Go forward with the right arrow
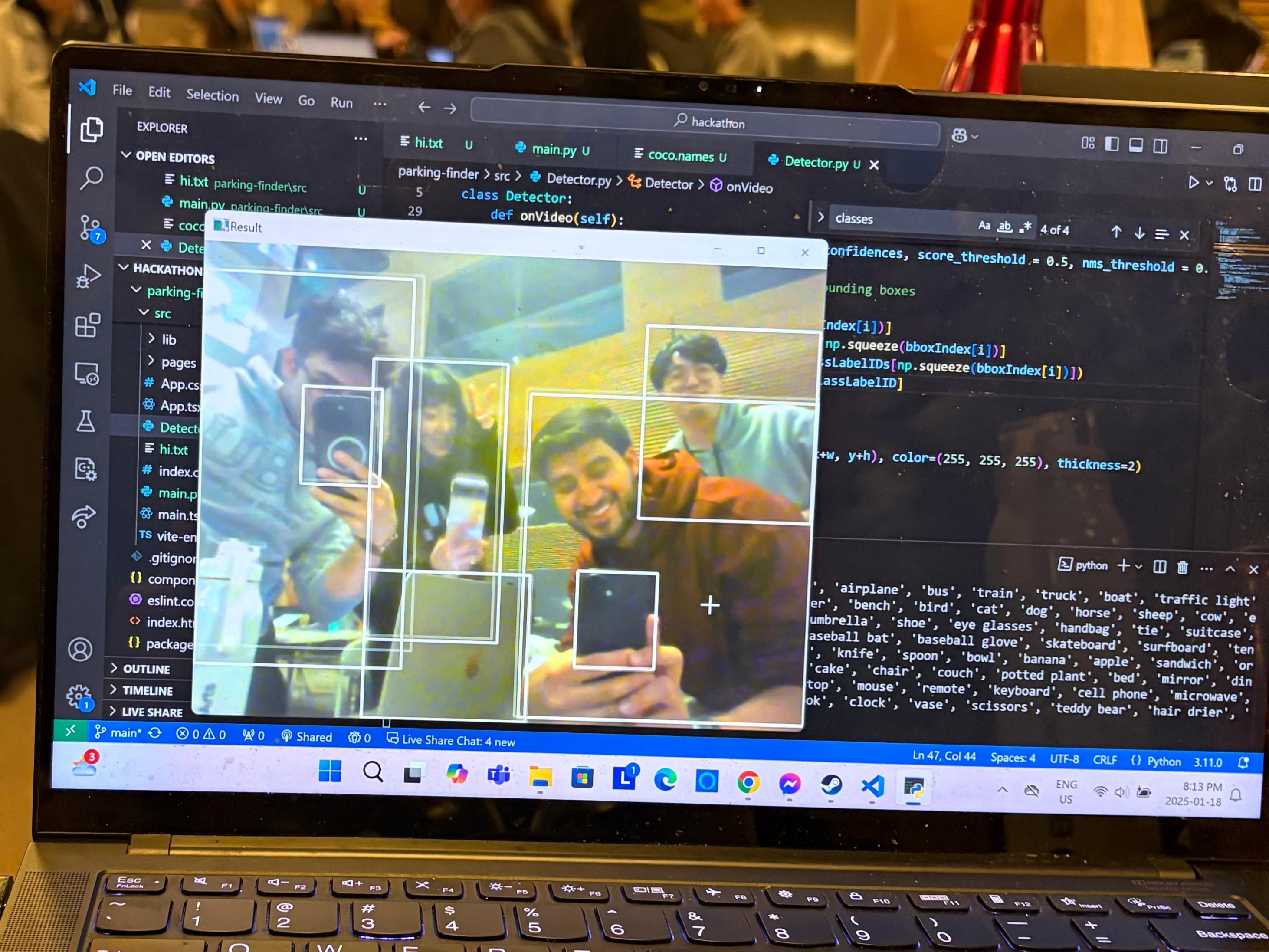Screen dimensions: 1269x952 (x=450, y=108)
